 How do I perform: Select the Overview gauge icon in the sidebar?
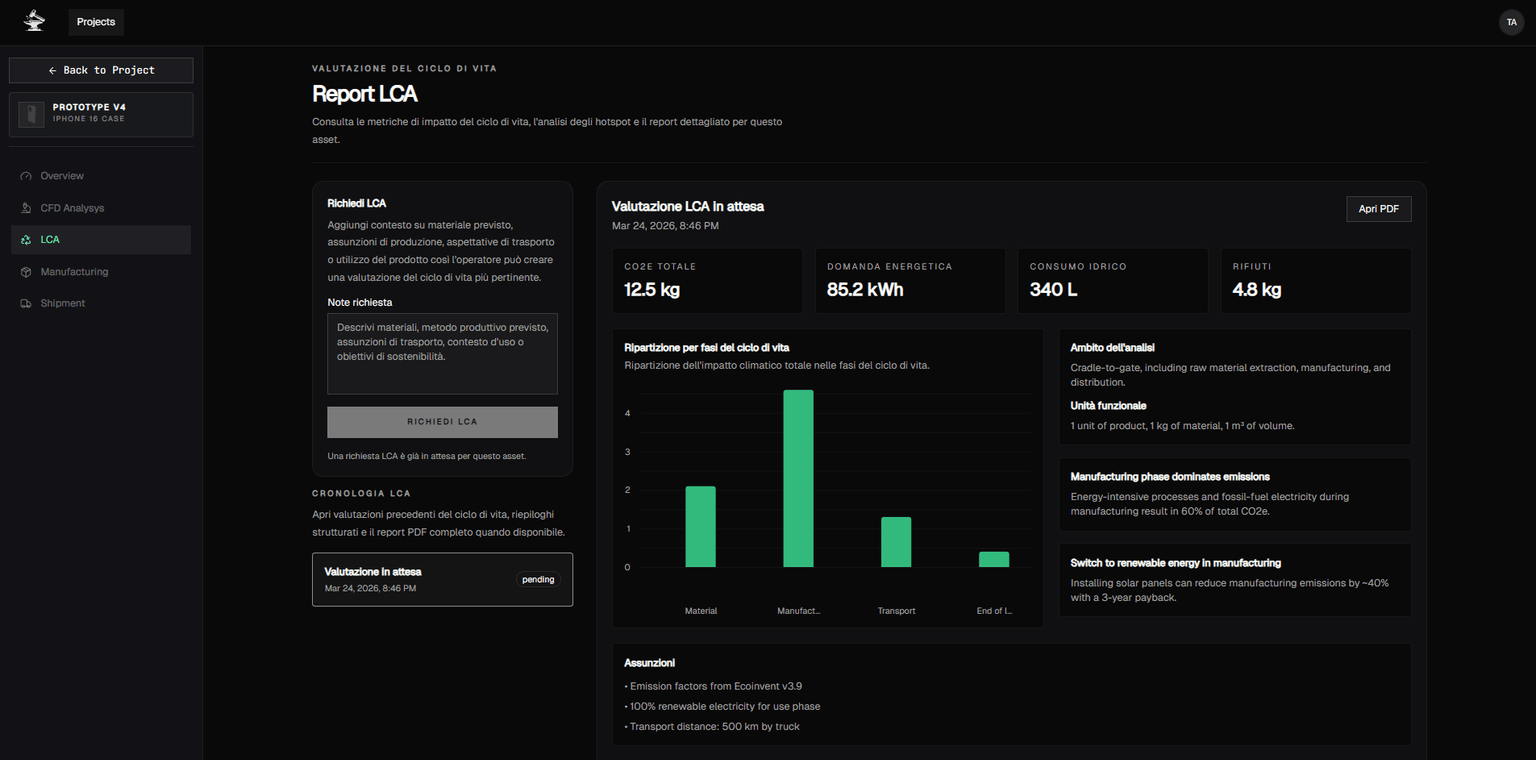pos(25,176)
